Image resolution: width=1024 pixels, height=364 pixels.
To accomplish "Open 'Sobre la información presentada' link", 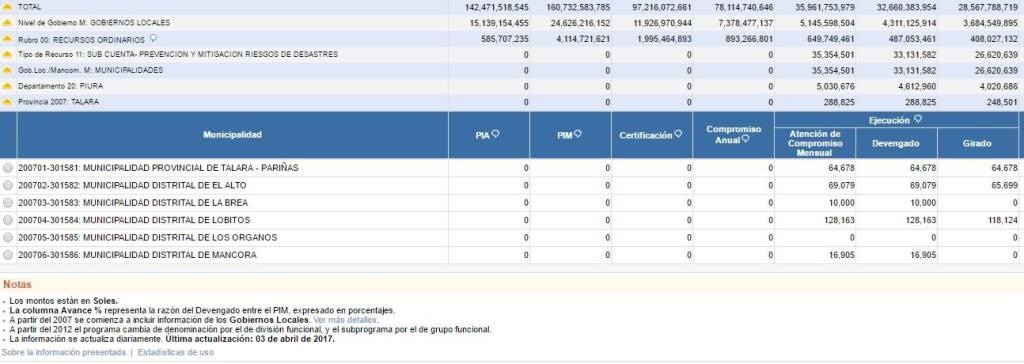I will (63, 352).
